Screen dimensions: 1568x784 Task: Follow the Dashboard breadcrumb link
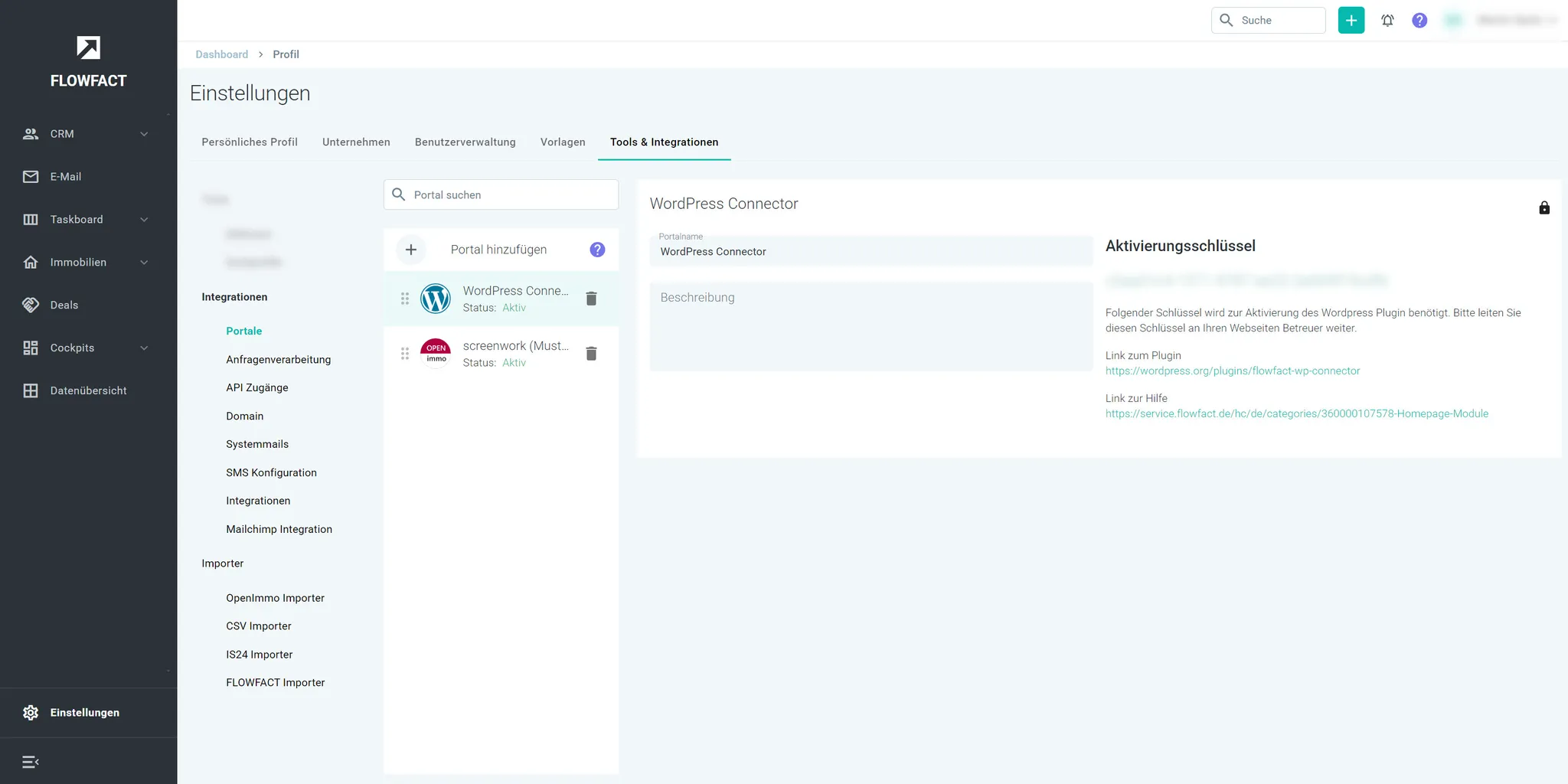point(222,54)
